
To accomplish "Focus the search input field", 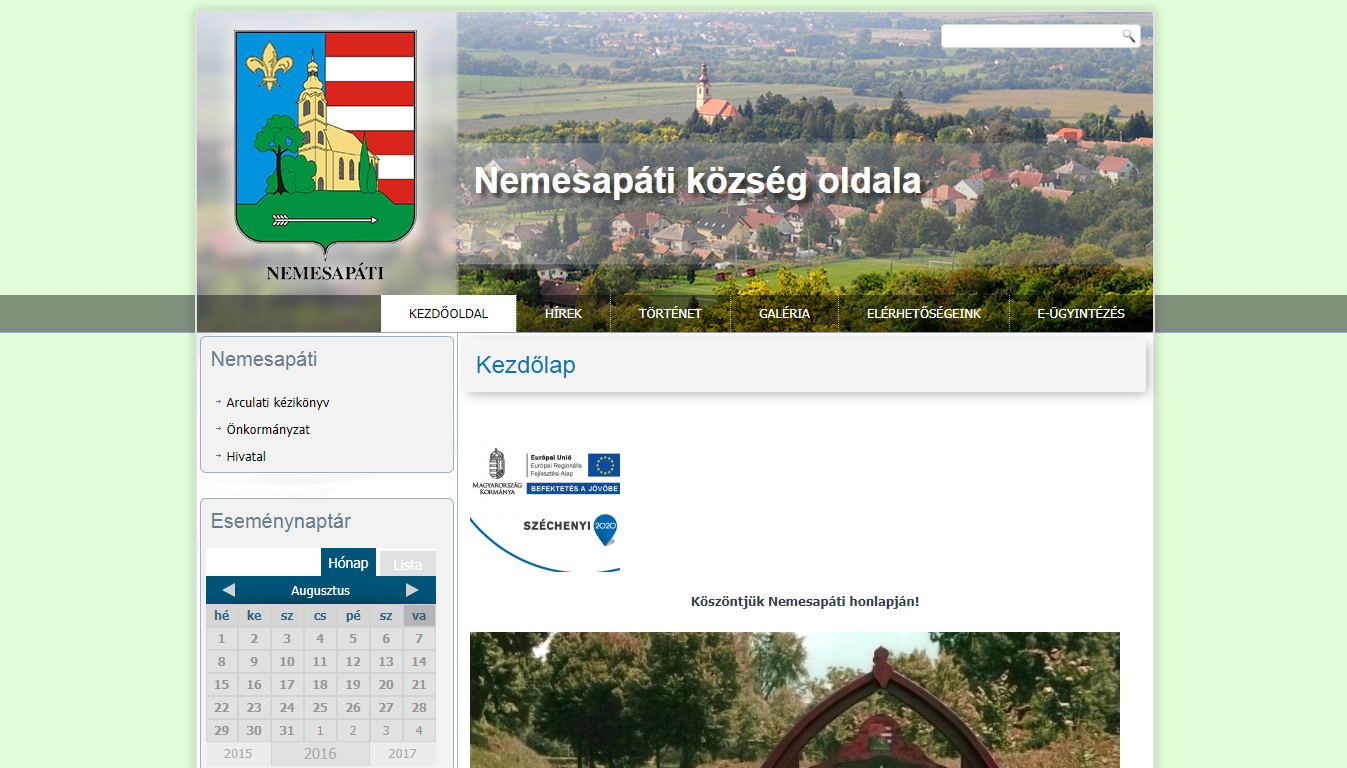I will click(1031, 36).
